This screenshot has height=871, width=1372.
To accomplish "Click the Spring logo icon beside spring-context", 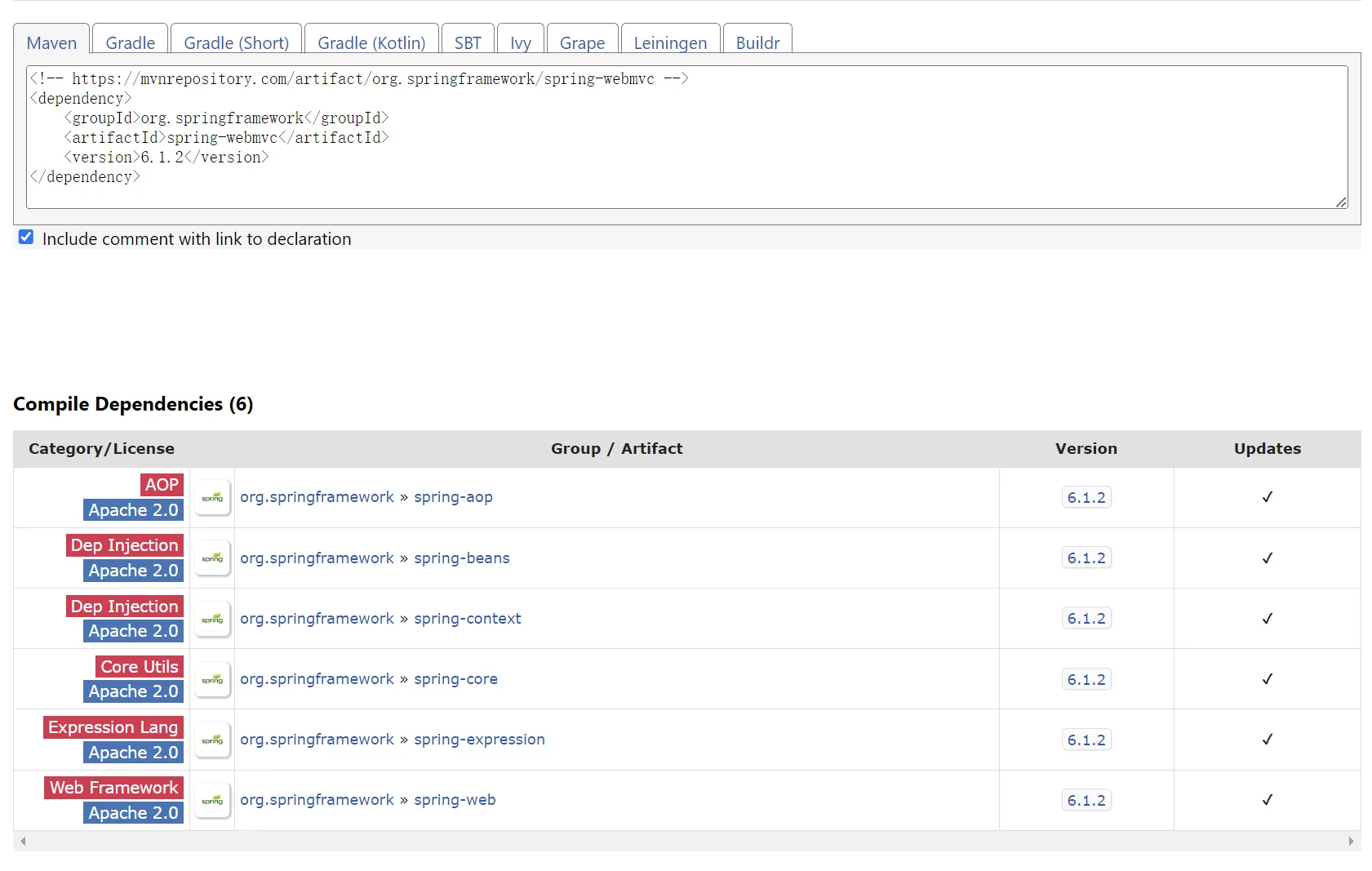I will 212,619.
